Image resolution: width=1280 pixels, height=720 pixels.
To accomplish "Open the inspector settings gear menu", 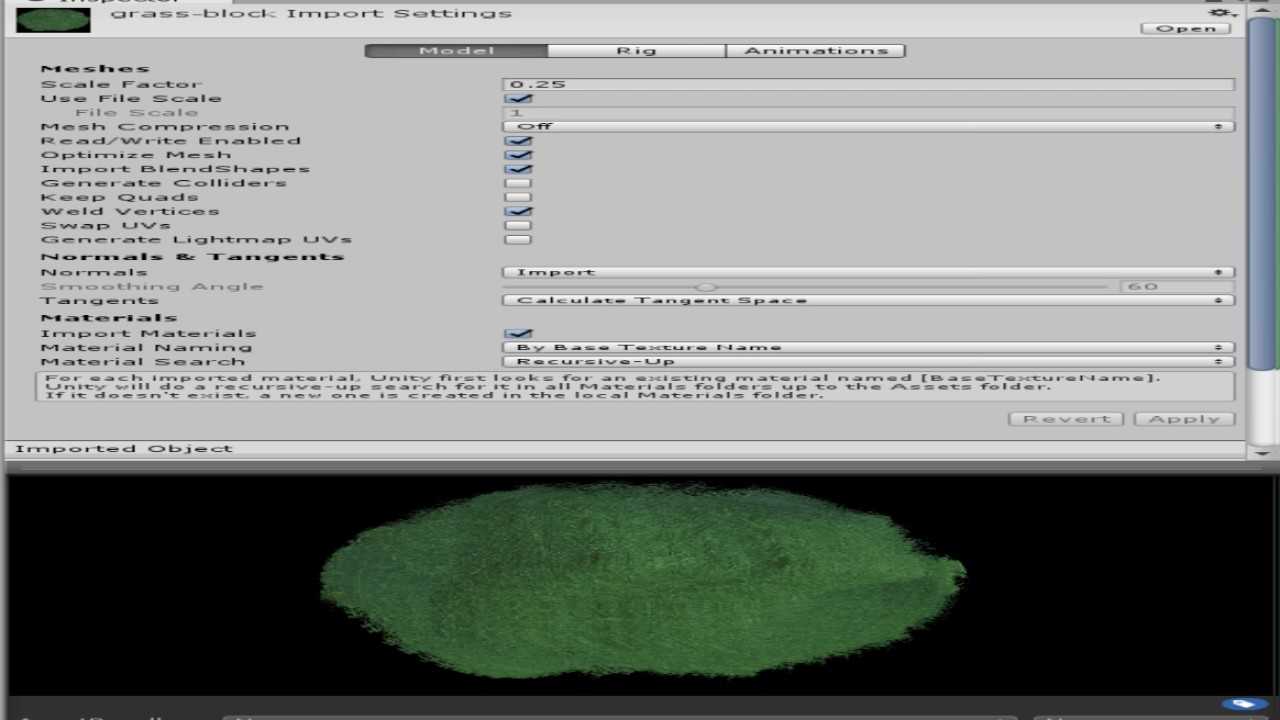I will pos(1218,13).
